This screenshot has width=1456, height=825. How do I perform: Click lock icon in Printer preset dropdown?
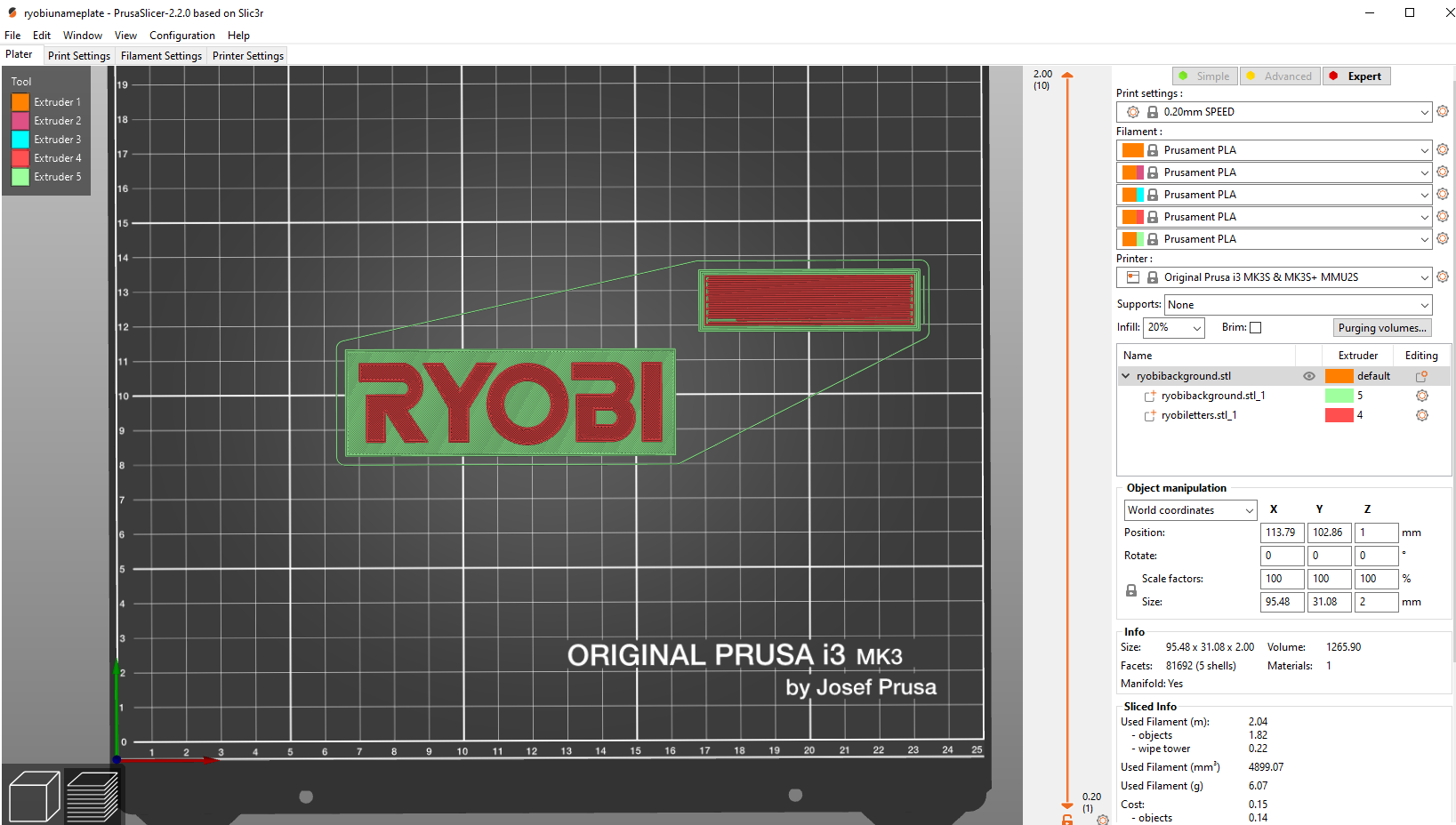1153,277
